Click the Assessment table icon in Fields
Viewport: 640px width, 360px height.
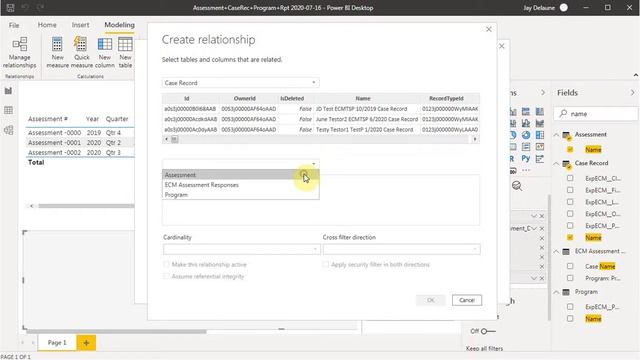(x=567, y=135)
